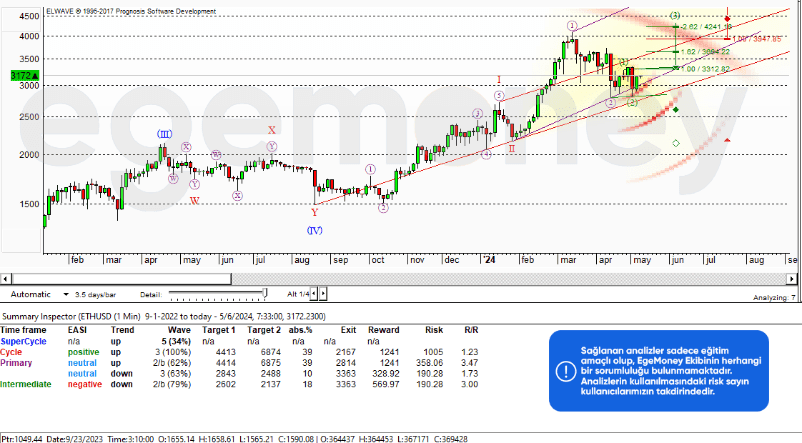The image size is (802, 443).
Task: Click the red X wave label
Action: (x=271, y=130)
